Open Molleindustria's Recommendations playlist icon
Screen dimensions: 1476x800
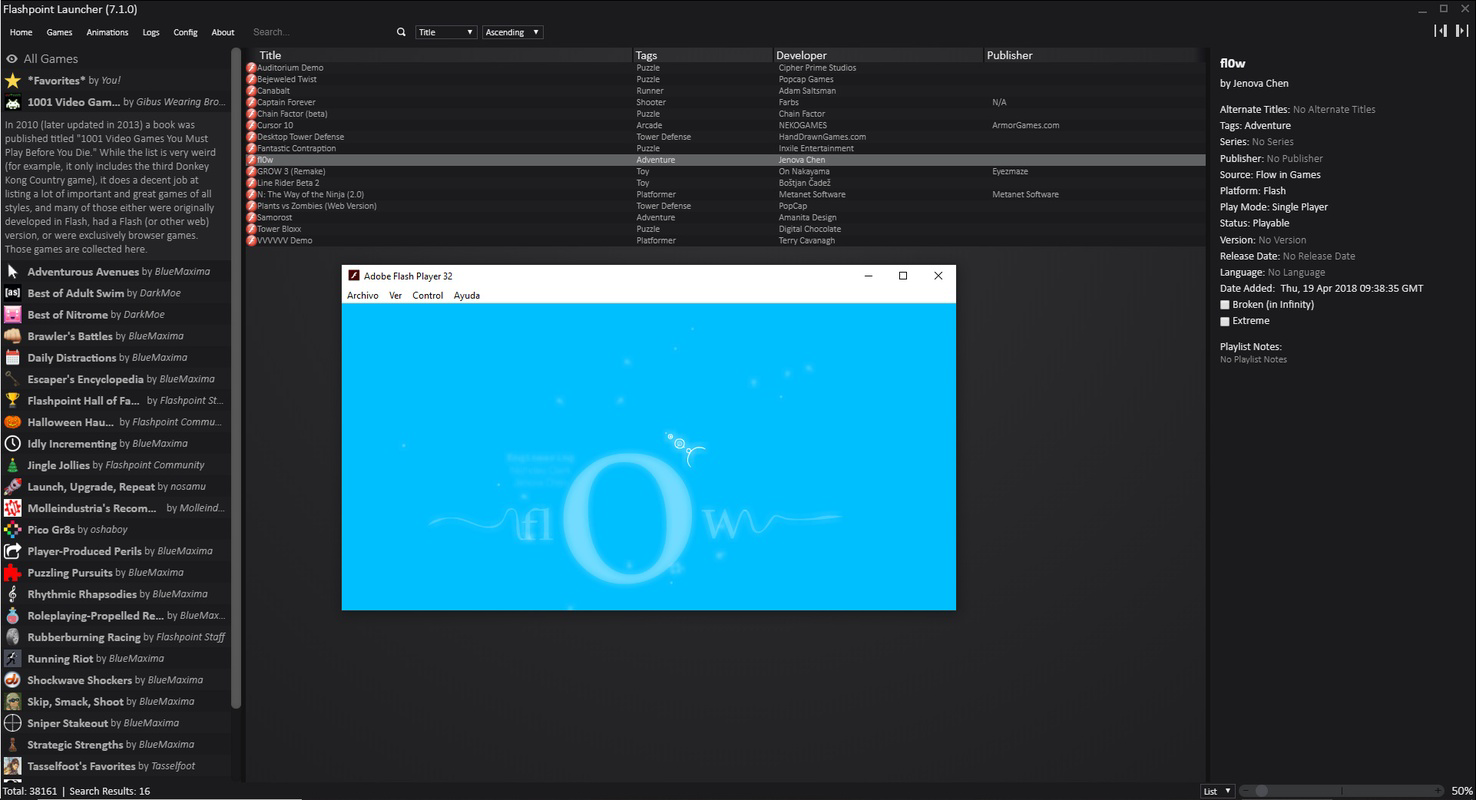[x=12, y=508]
